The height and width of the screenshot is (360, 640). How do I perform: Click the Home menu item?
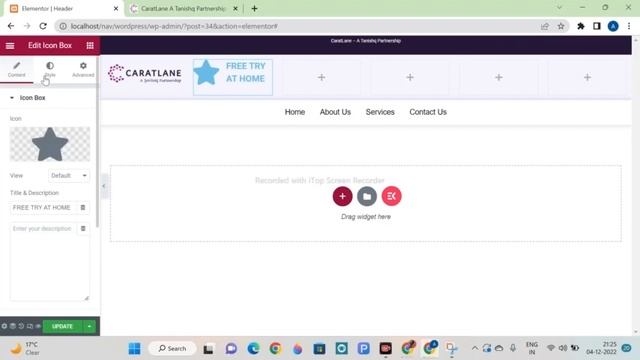tap(295, 112)
